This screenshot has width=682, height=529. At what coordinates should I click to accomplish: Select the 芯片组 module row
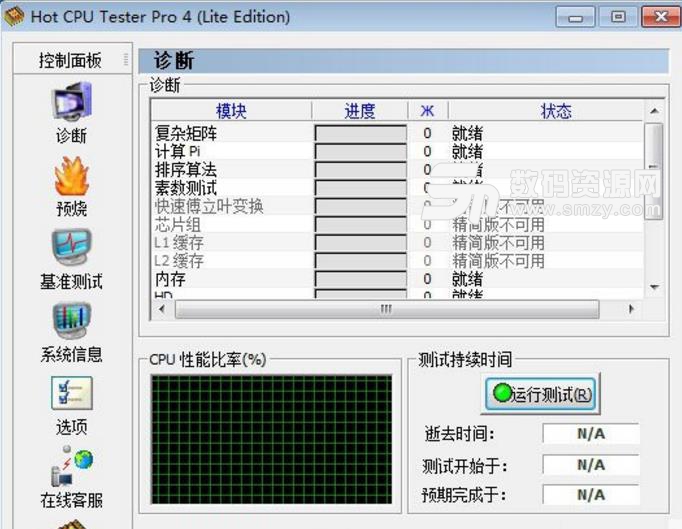click(x=397, y=224)
